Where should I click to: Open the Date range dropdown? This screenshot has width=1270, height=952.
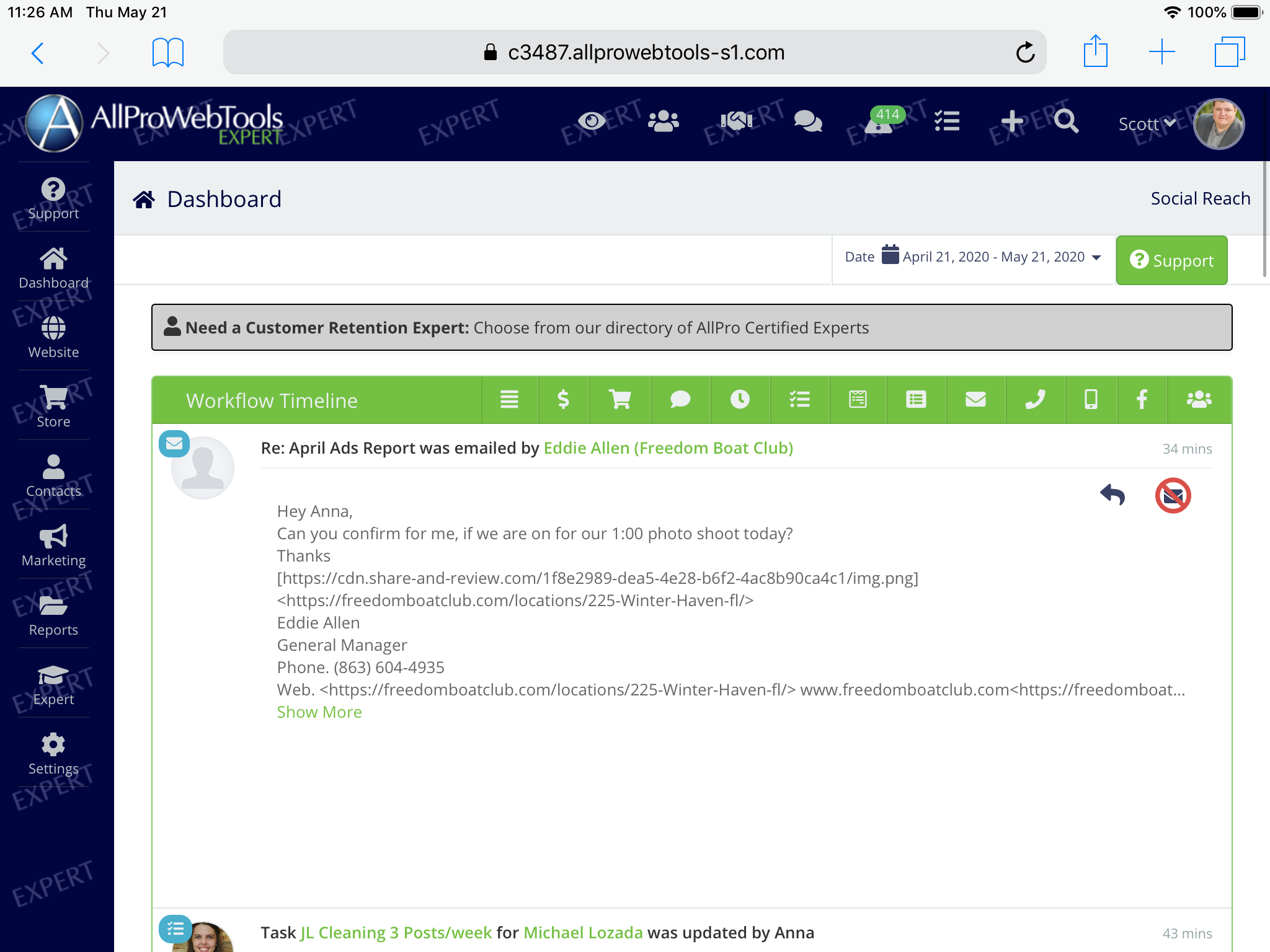click(x=972, y=257)
